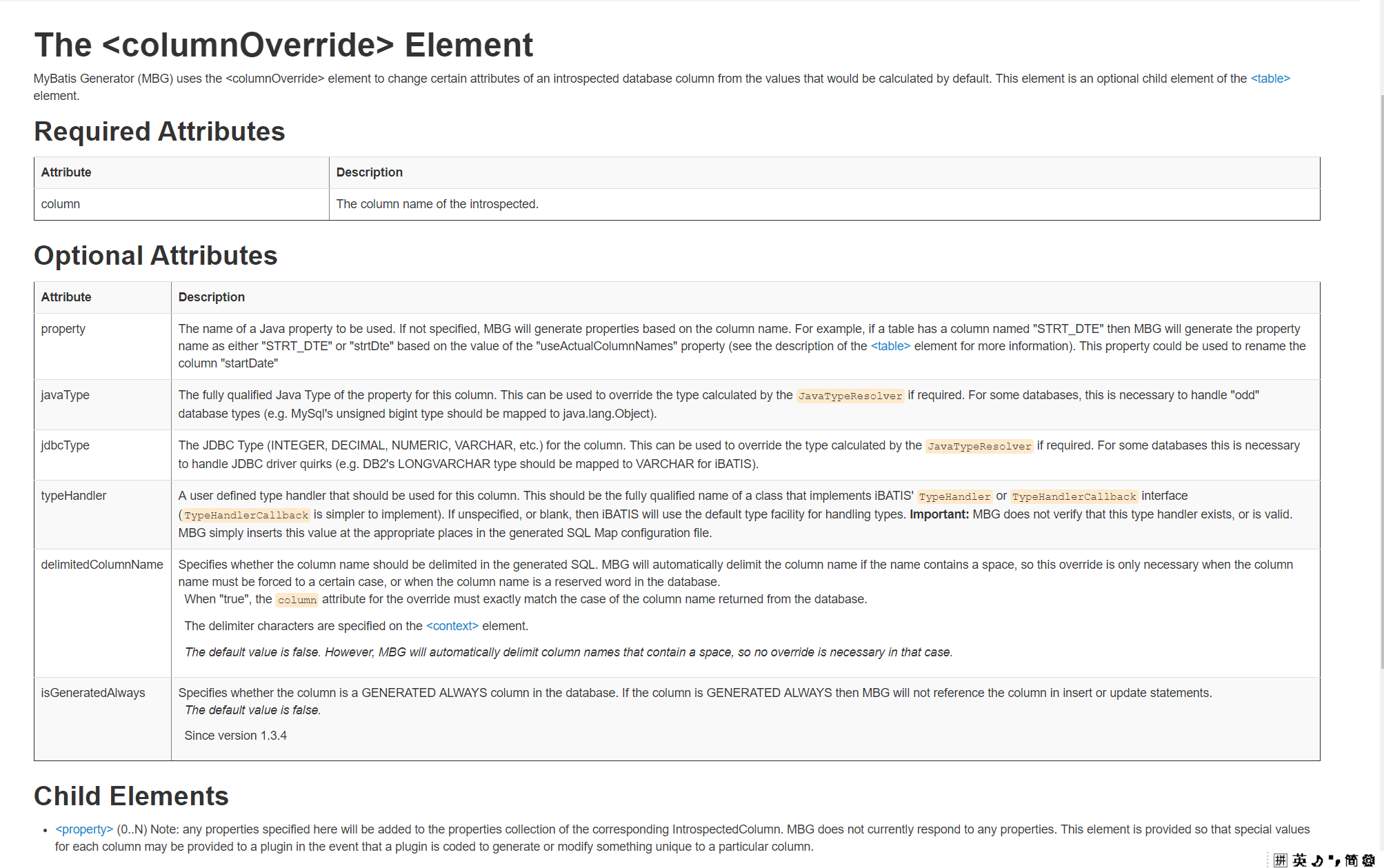Screen dimensions: 1384x868
Task: Toggle the IME punctuation mode icon
Action: (1334, 860)
